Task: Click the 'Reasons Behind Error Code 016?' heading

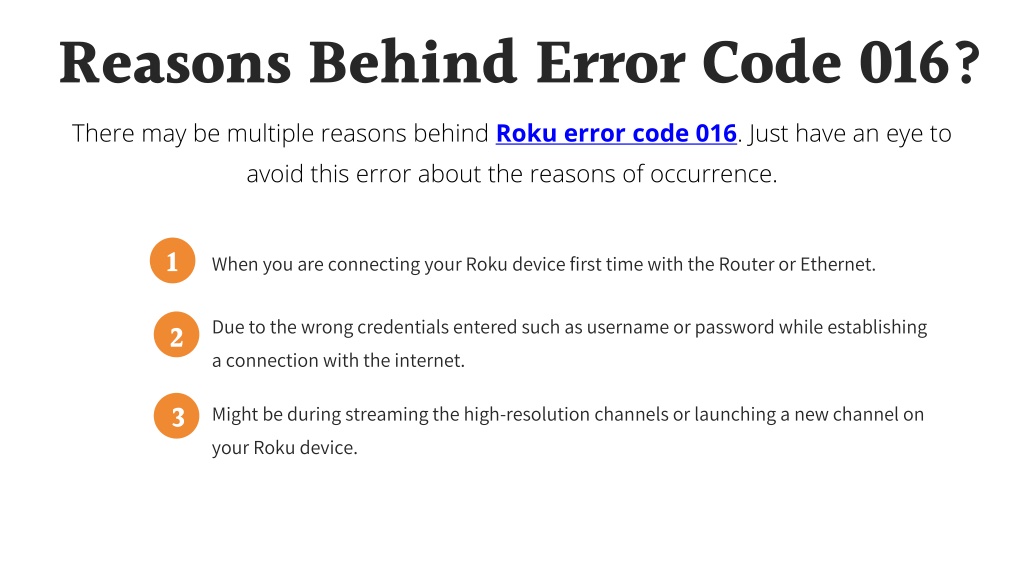Action: pos(519,63)
